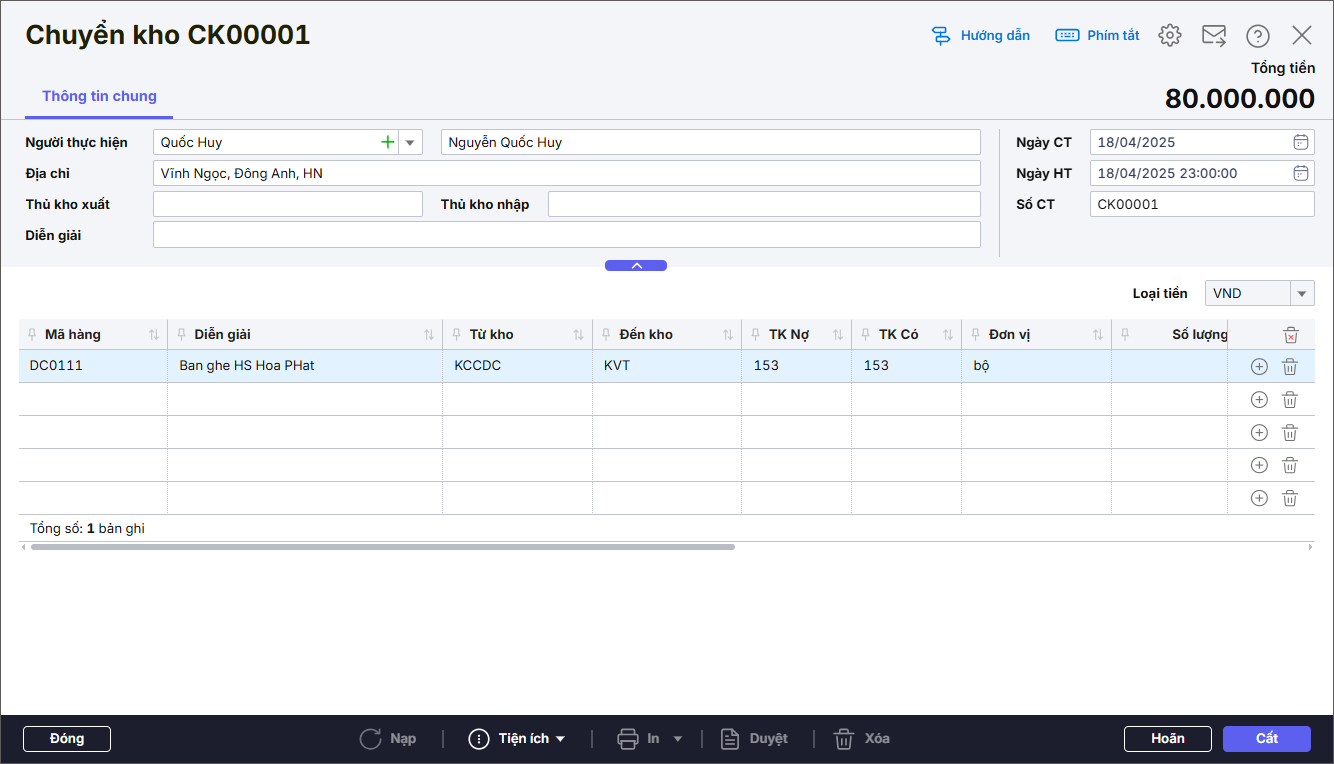Viewport: 1334px width, 764px height.
Task: Click the mail forward icon
Action: 1213,36
